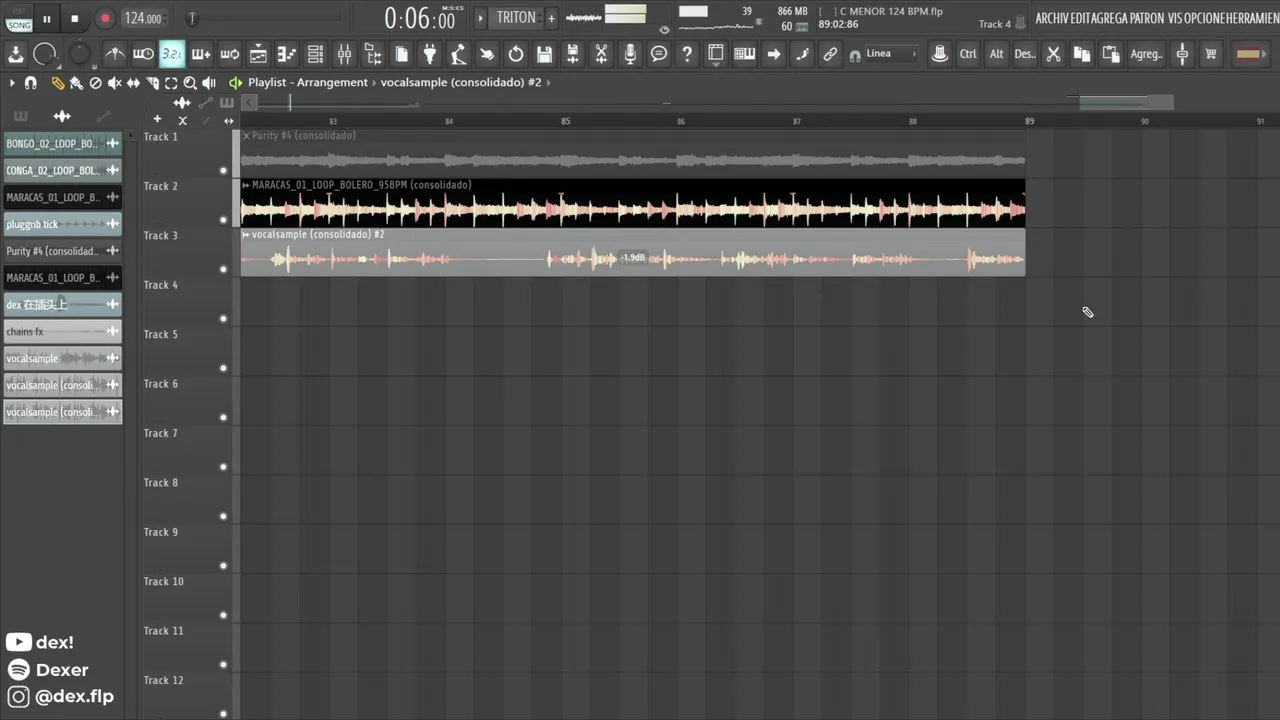Expand arrow after vocalsample breadcrumb in title
The height and width of the screenshot is (720, 1280).
tap(550, 82)
